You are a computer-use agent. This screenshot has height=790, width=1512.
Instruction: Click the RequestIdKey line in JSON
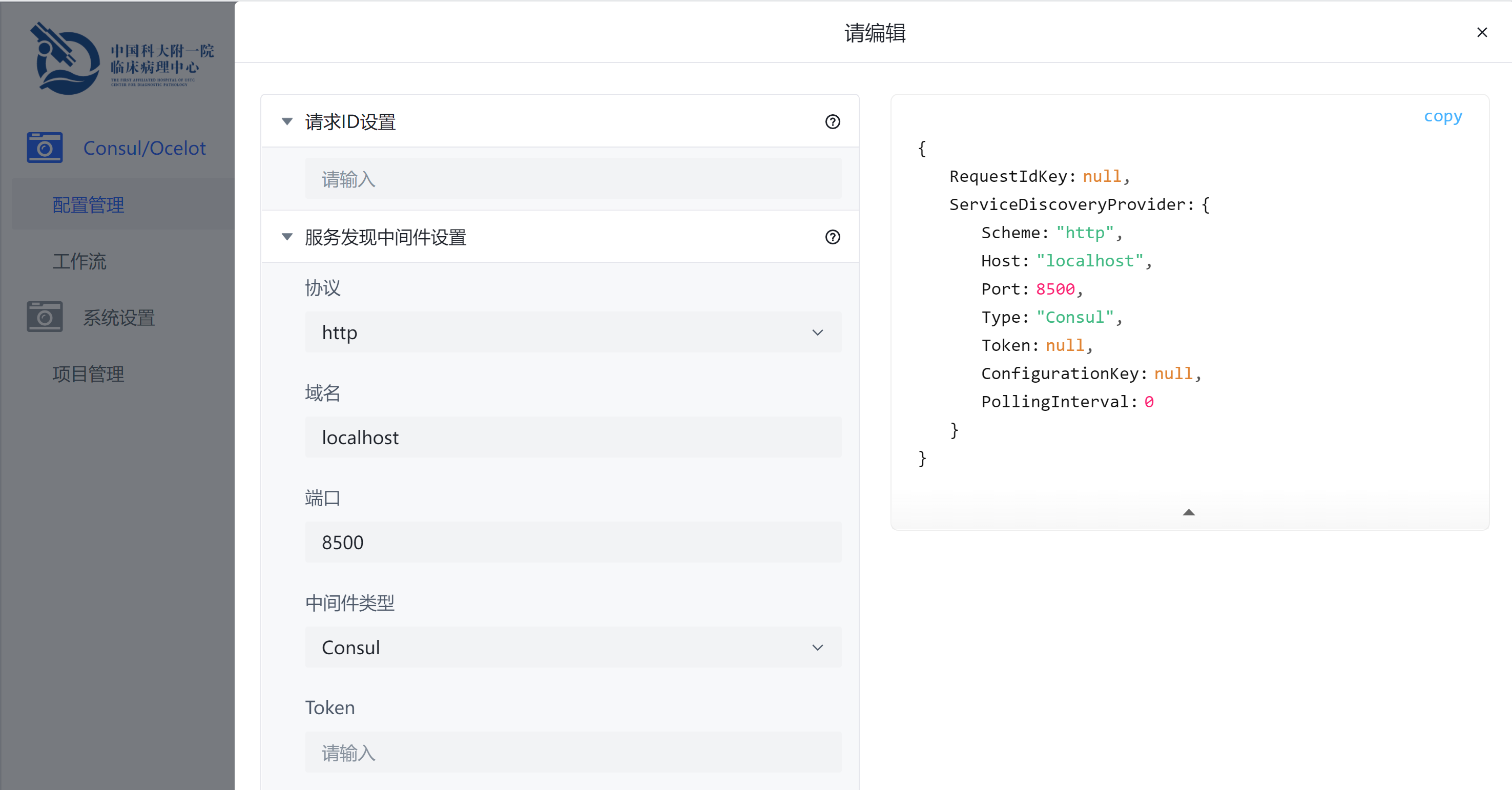click(x=1040, y=176)
